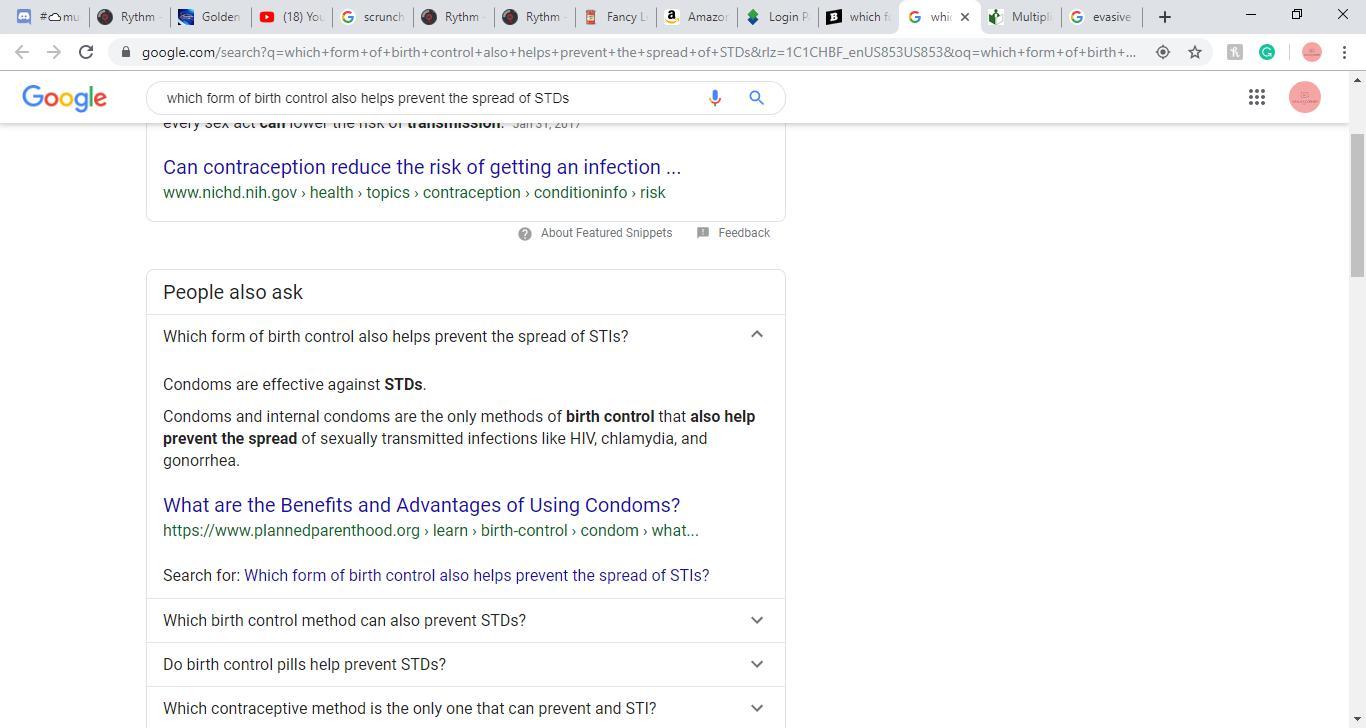Open a new browser tab

point(1165,17)
